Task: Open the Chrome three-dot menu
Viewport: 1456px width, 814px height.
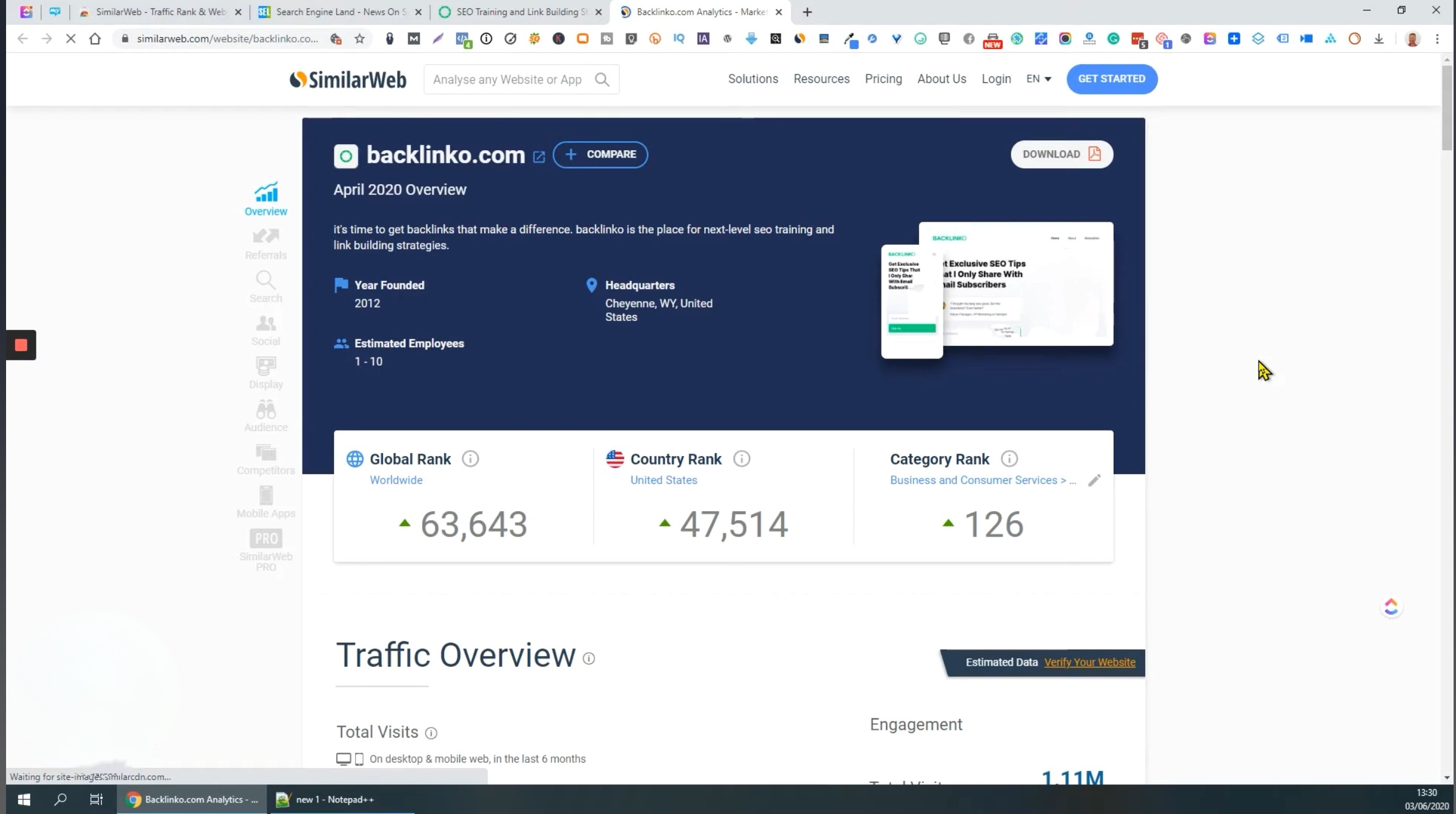Action: [1437, 39]
